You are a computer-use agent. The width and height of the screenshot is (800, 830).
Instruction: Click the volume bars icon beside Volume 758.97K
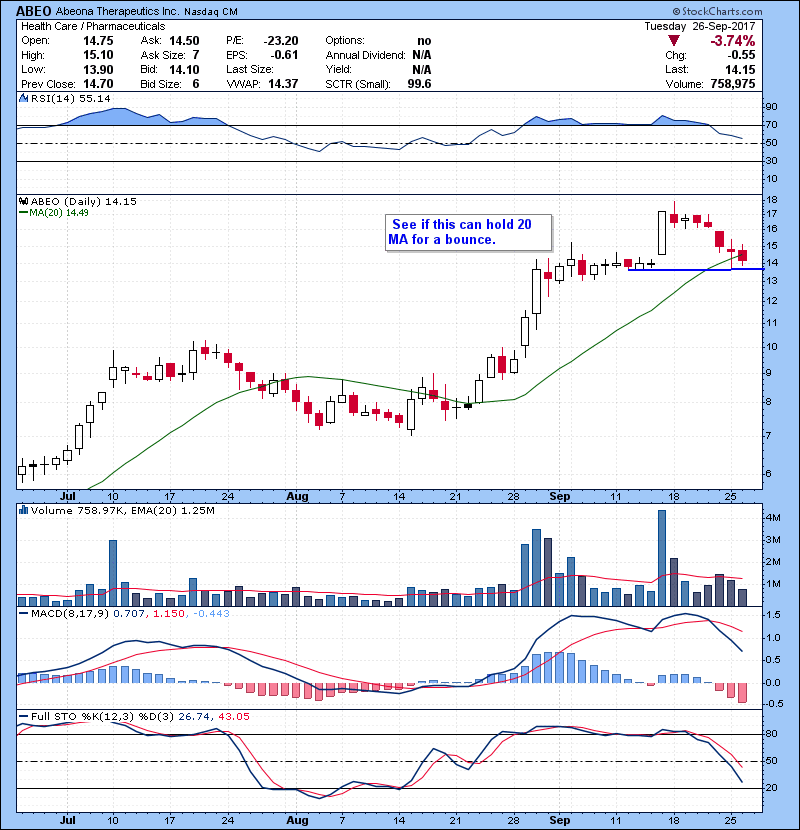coord(23,510)
